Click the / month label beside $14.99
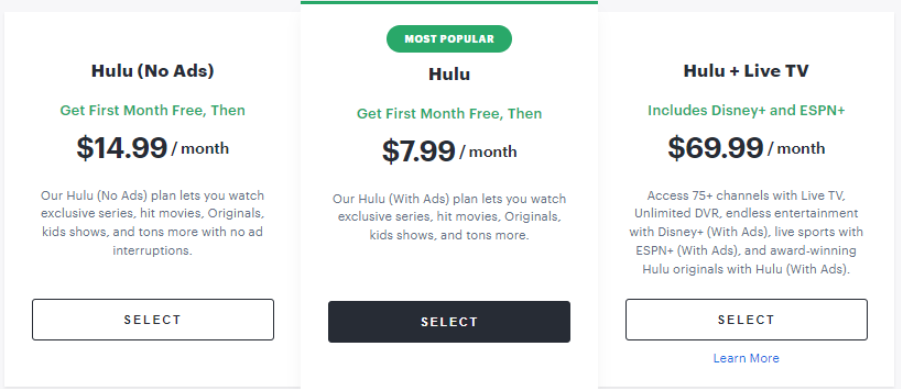Image resolution: width=901 pixels, height=389 pixels. click(x=200, y=149)
